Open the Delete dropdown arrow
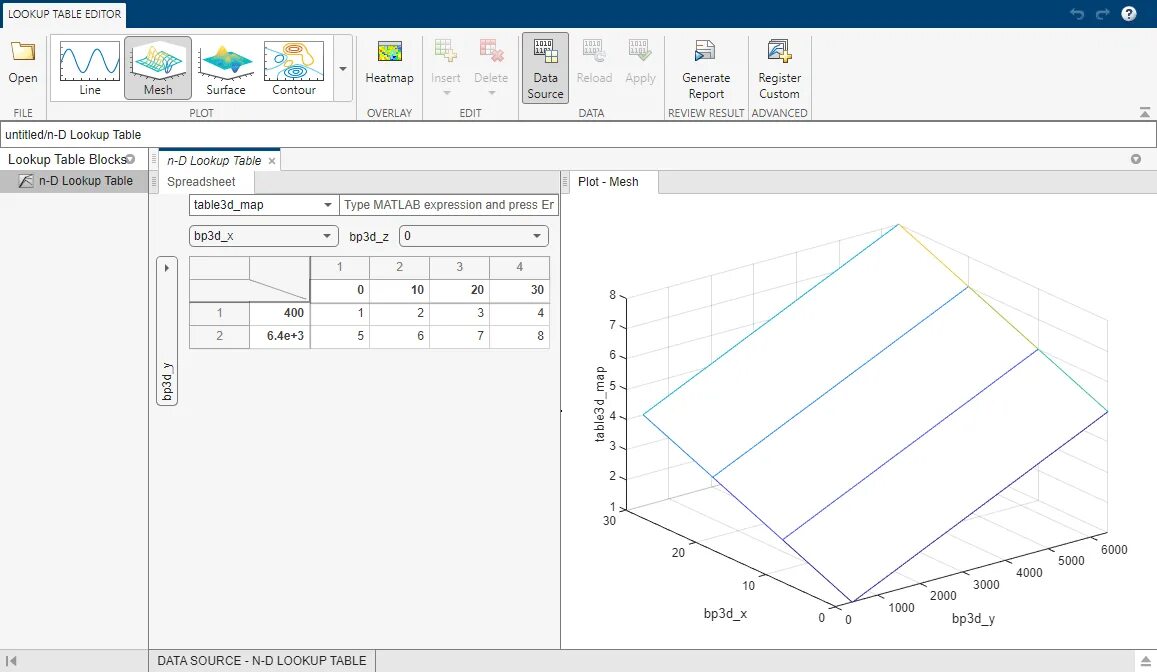The width and height of the screenshot is (1157, 672). click(491, 93)
